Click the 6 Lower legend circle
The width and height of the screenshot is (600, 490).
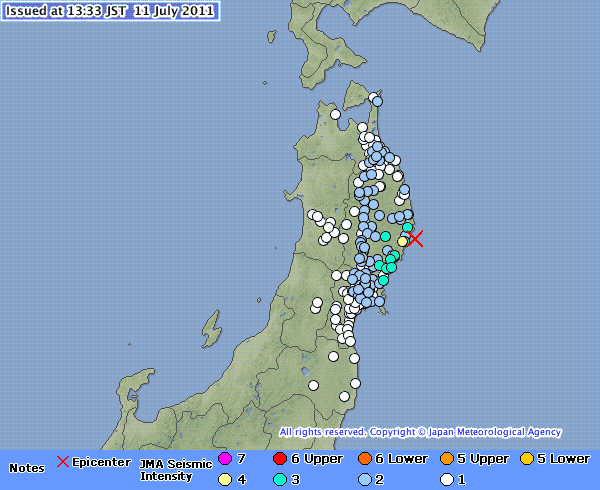coord(366,459)
